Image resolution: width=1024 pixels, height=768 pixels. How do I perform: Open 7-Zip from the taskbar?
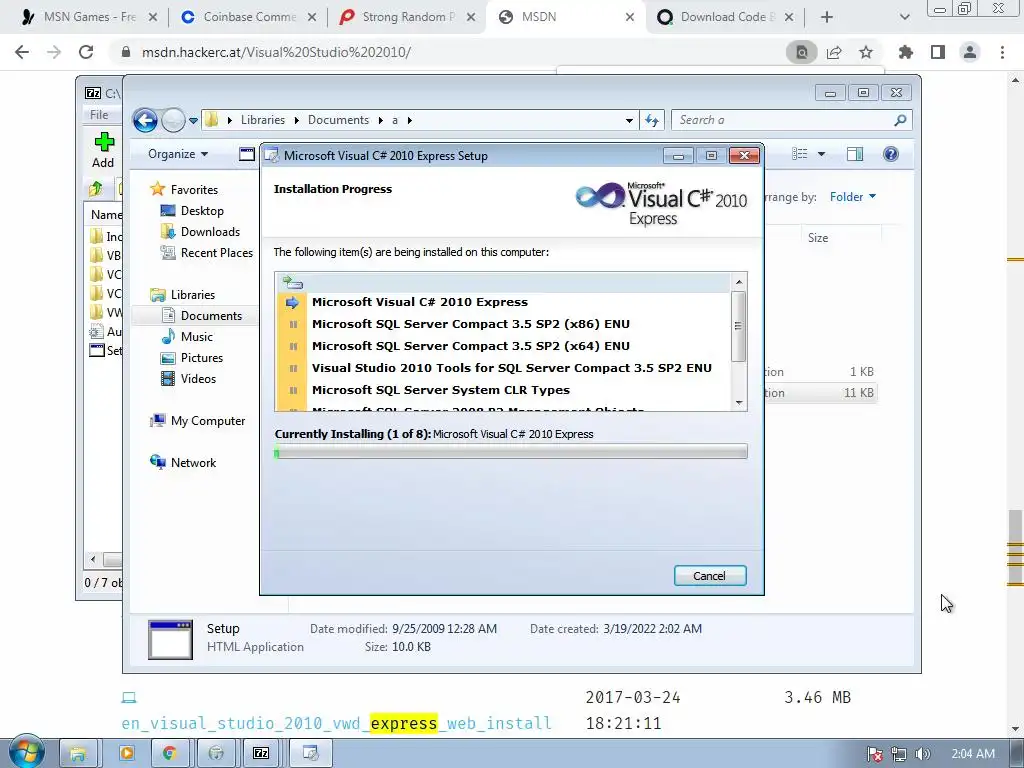(261, 753)
